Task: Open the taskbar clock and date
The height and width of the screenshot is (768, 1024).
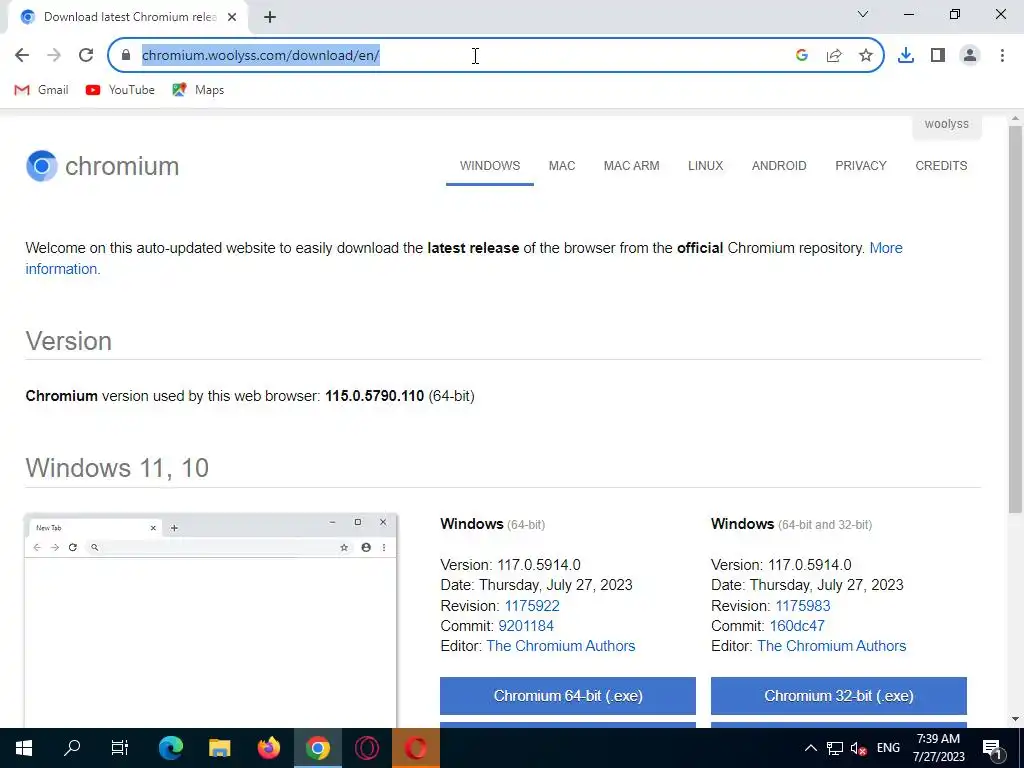Action: click(938, 748)
